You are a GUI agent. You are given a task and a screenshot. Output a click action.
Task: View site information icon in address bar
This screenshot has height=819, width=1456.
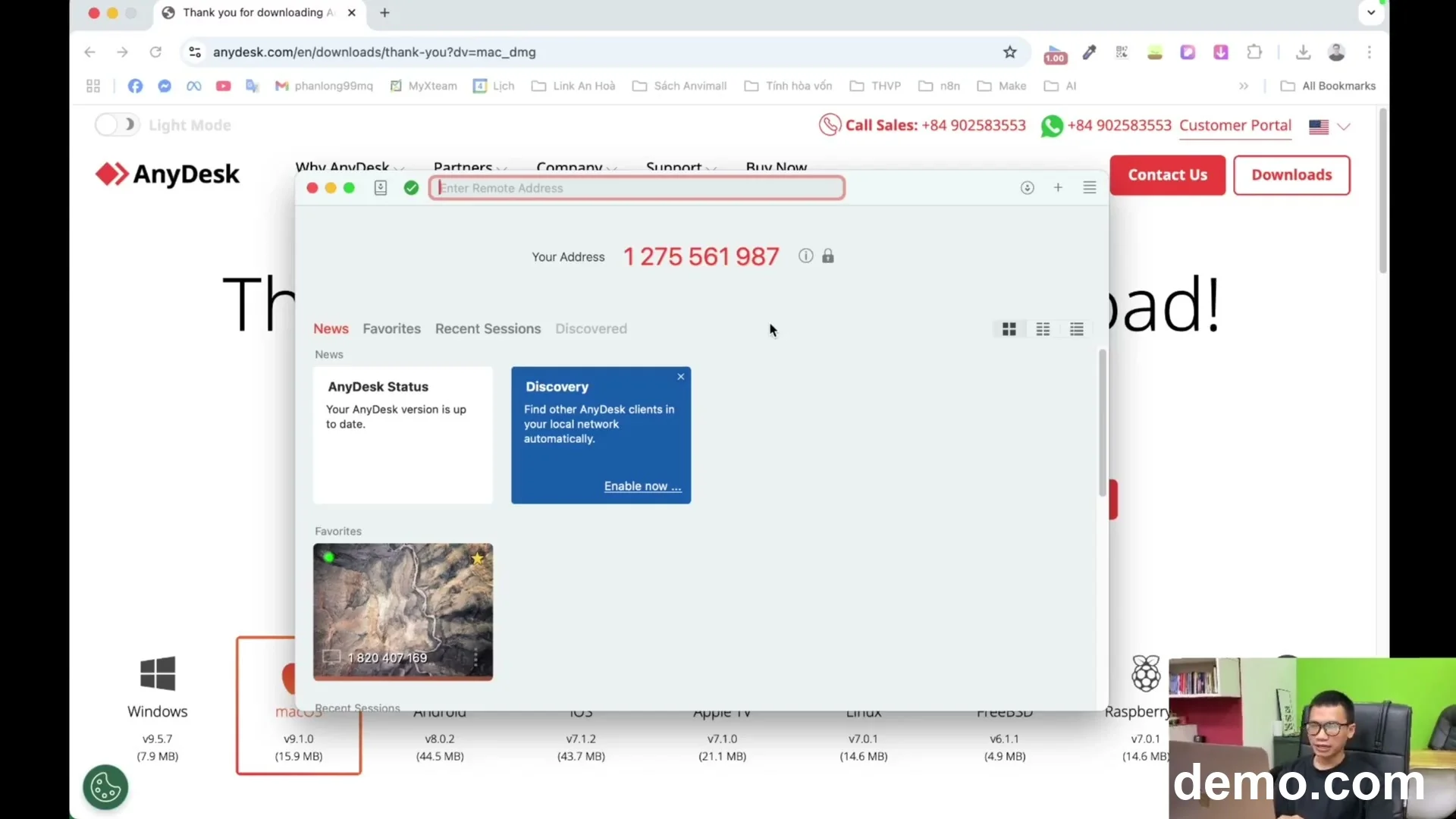point(195,52)
